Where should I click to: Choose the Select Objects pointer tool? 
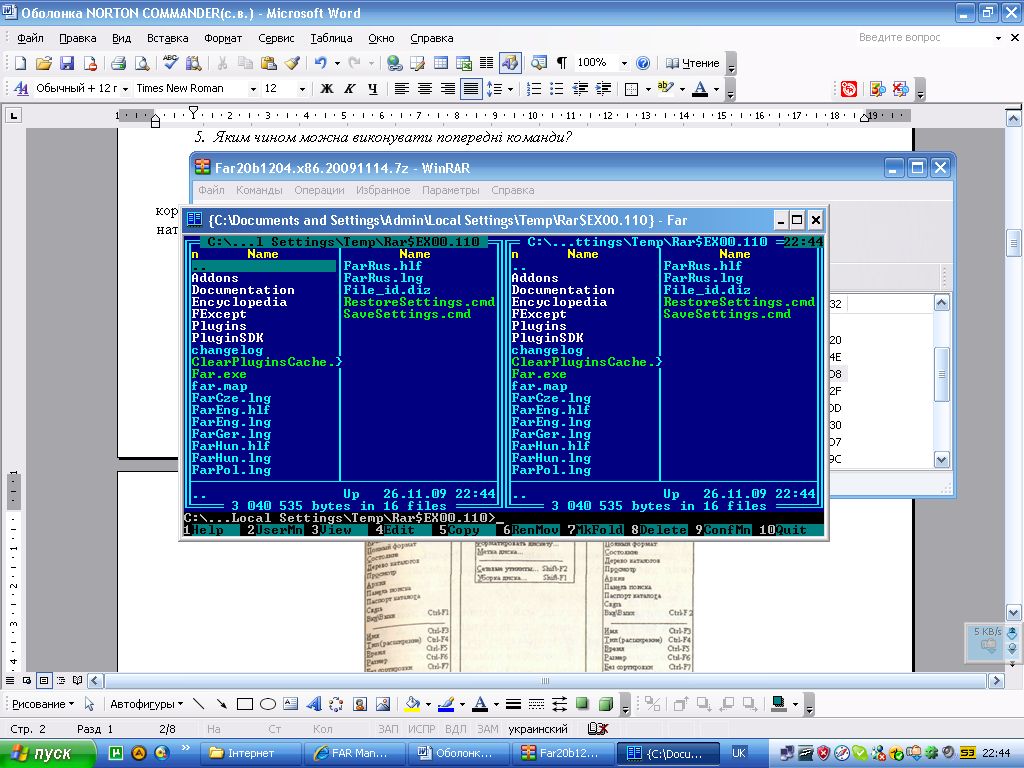pos(89,704)
